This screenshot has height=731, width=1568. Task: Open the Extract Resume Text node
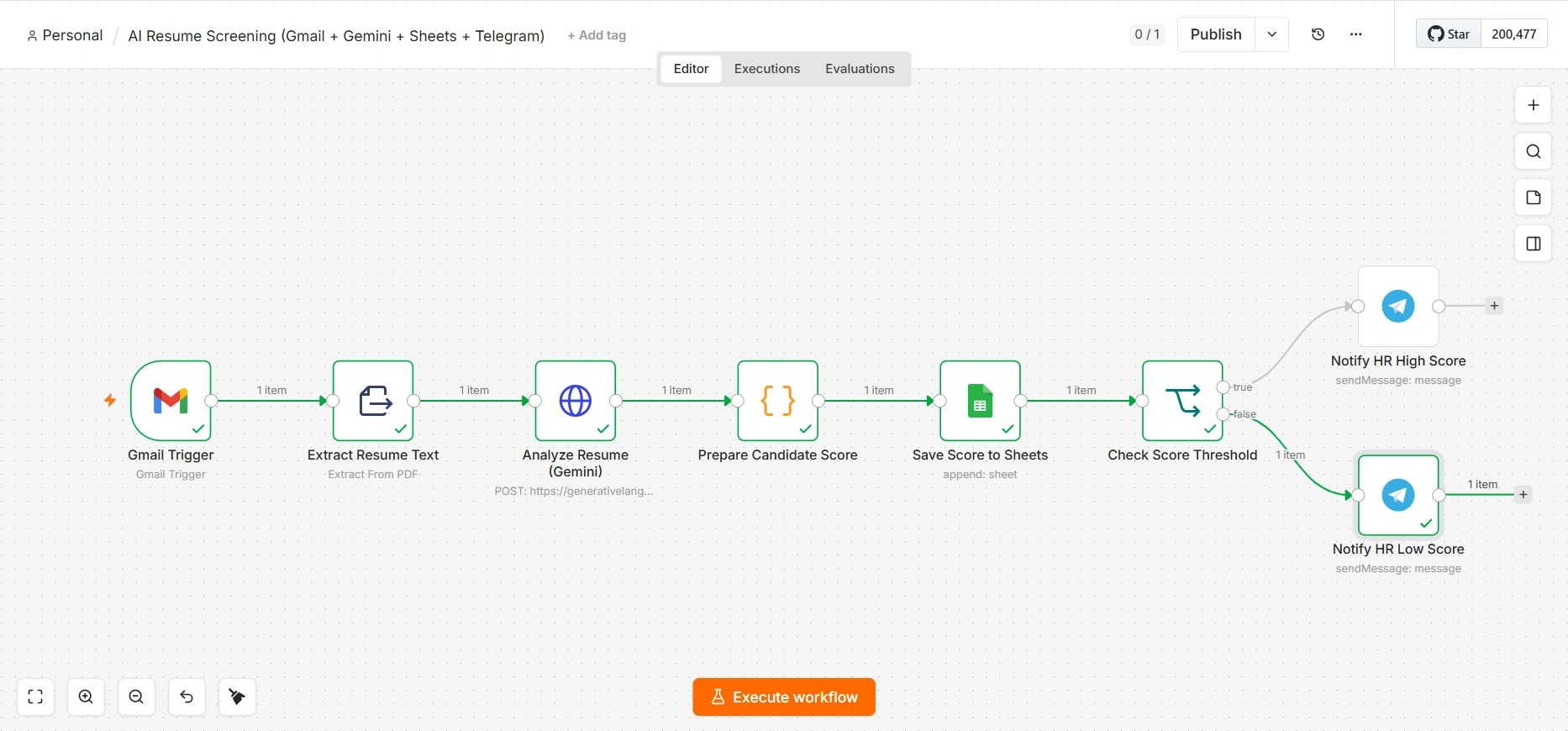click(x=373, y=401)
